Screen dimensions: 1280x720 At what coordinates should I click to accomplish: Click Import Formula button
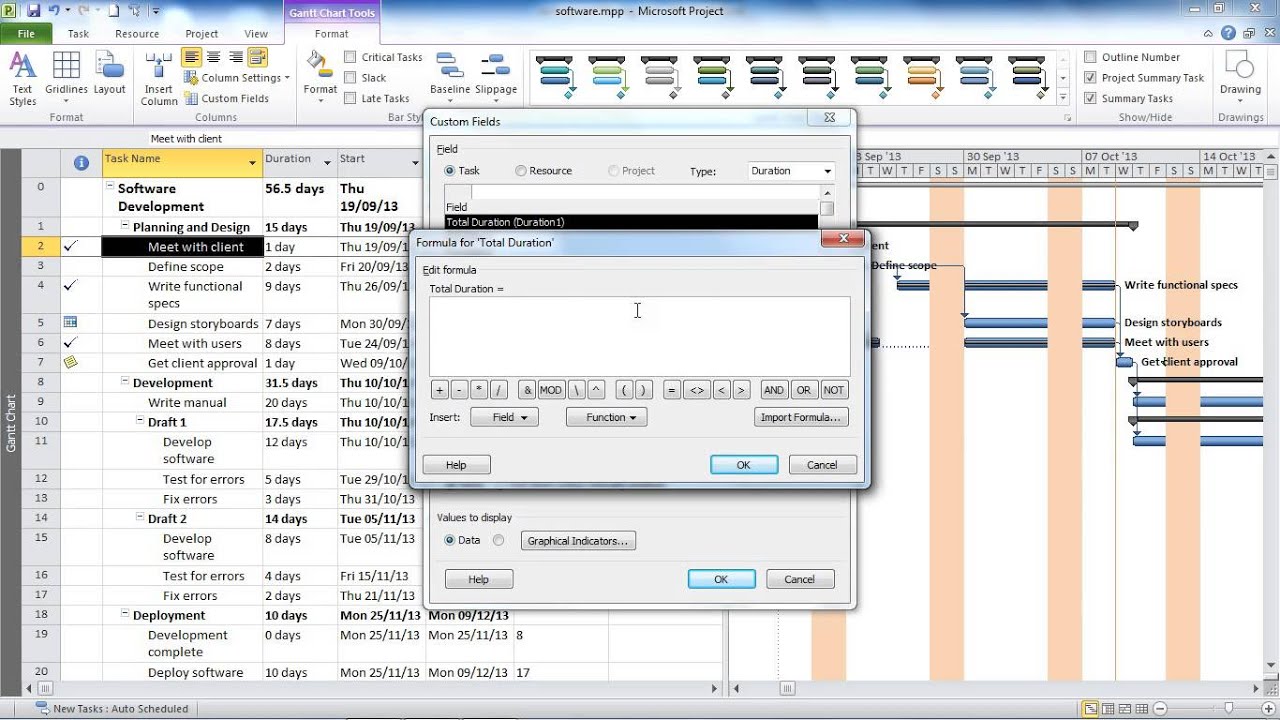tap(803, 417)
